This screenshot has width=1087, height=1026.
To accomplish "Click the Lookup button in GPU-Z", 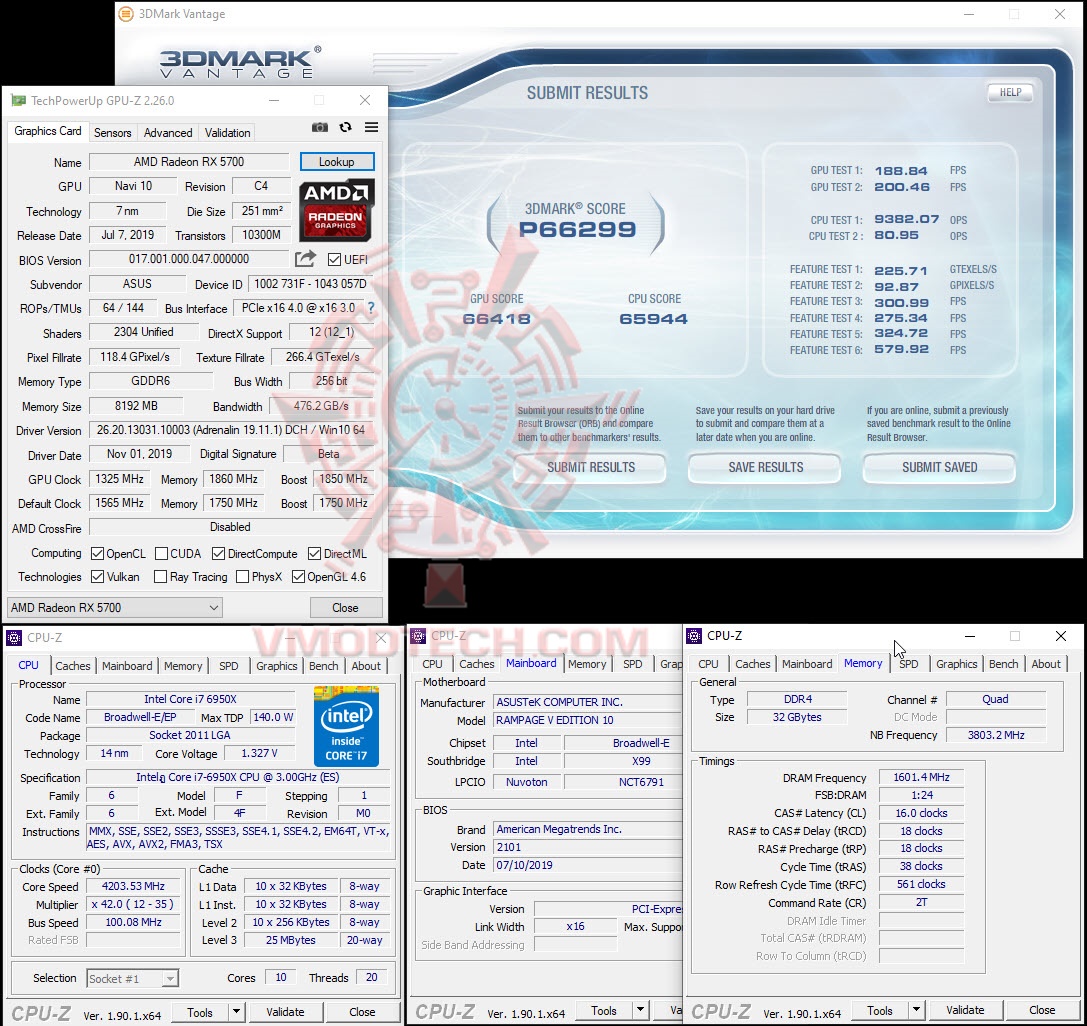I will coord(337,162).
